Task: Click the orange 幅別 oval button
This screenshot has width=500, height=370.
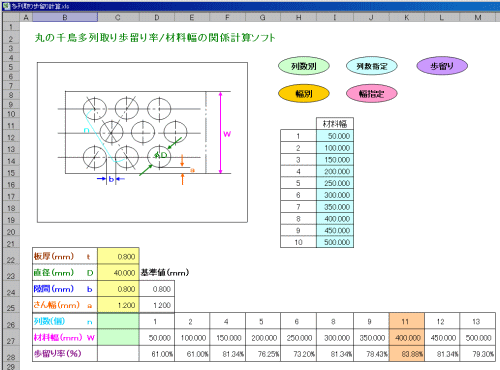Action: click(x=304, y=94)
